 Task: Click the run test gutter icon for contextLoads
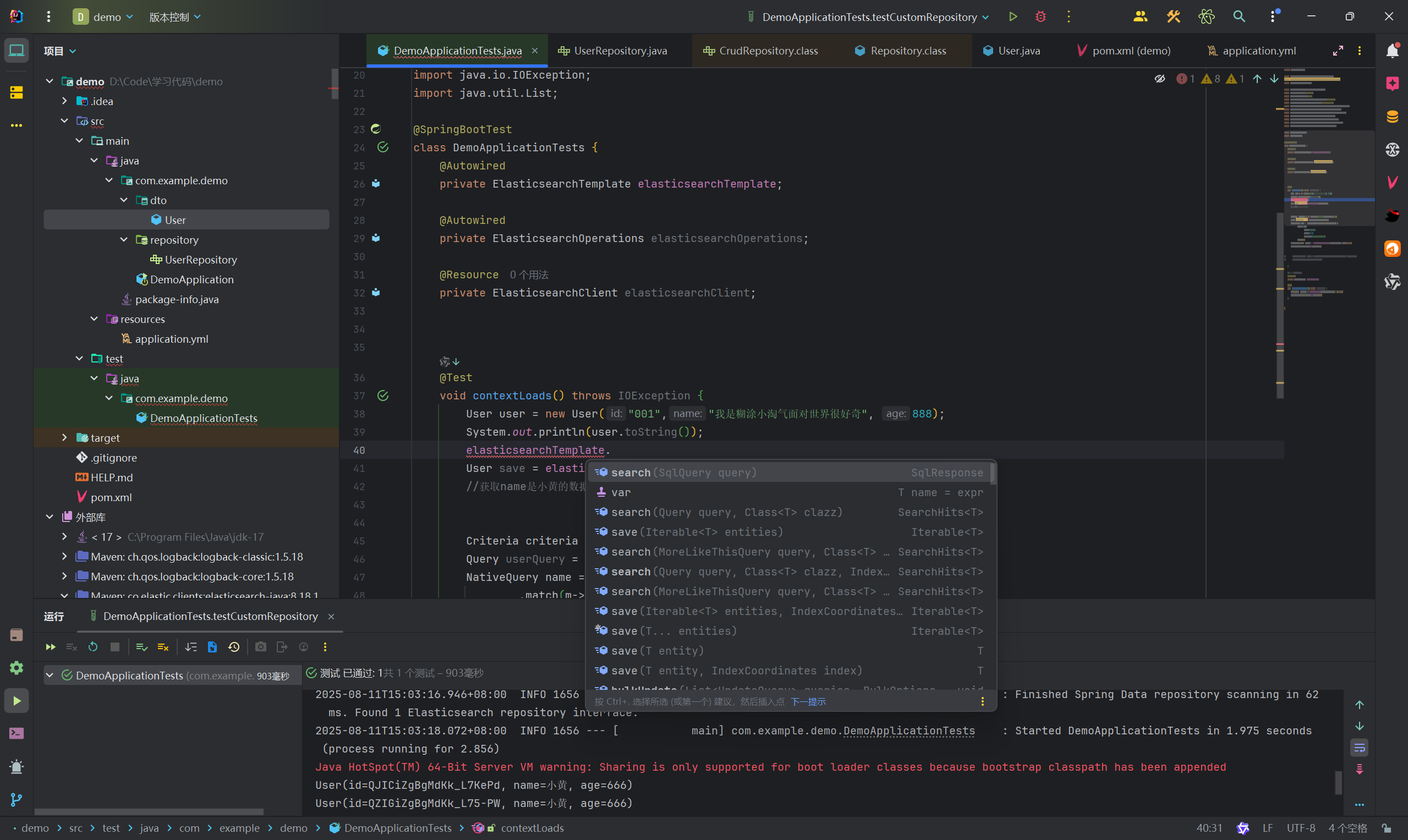[383, 396]
